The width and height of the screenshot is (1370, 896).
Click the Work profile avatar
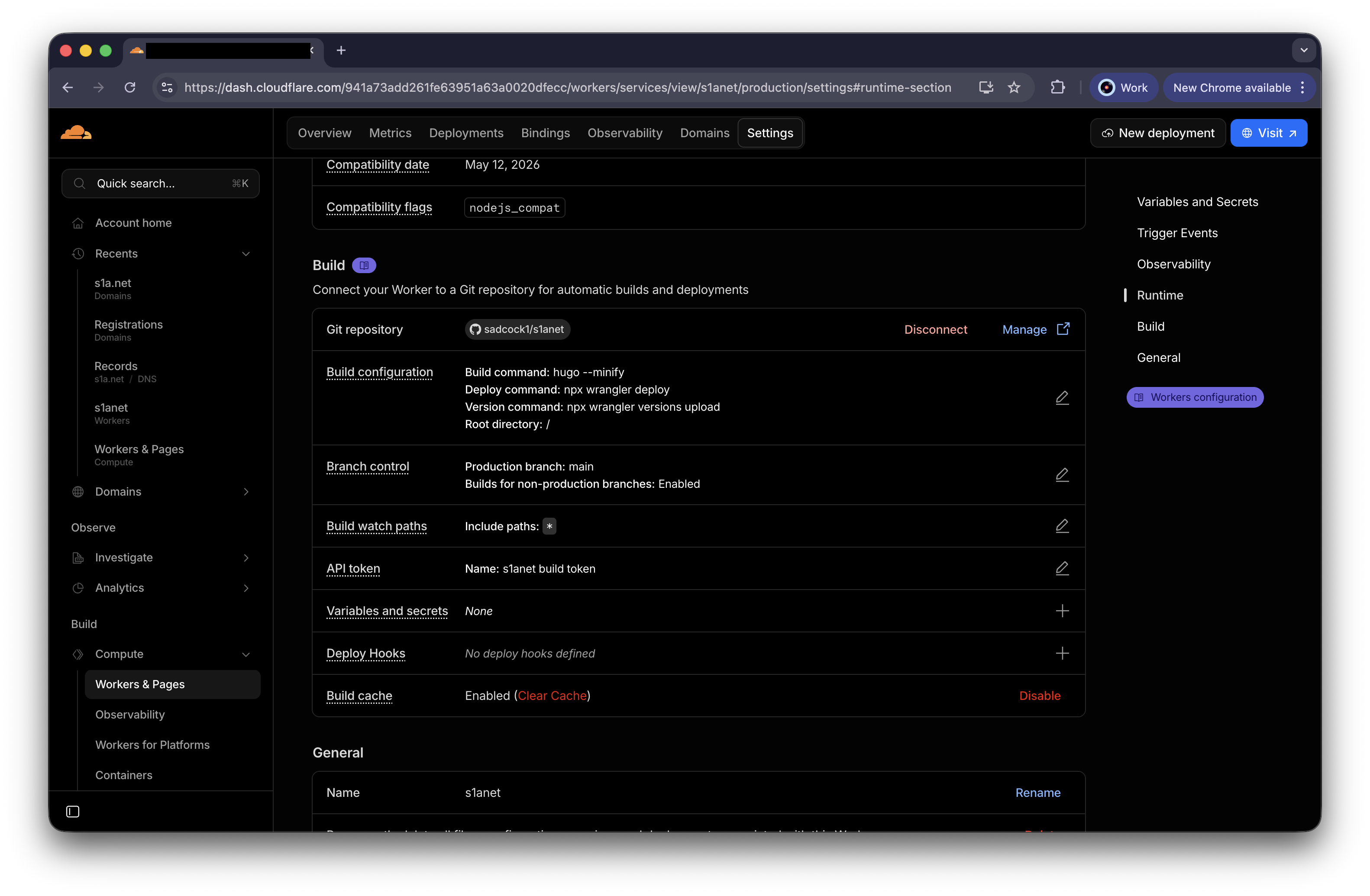pos(1106,87)
